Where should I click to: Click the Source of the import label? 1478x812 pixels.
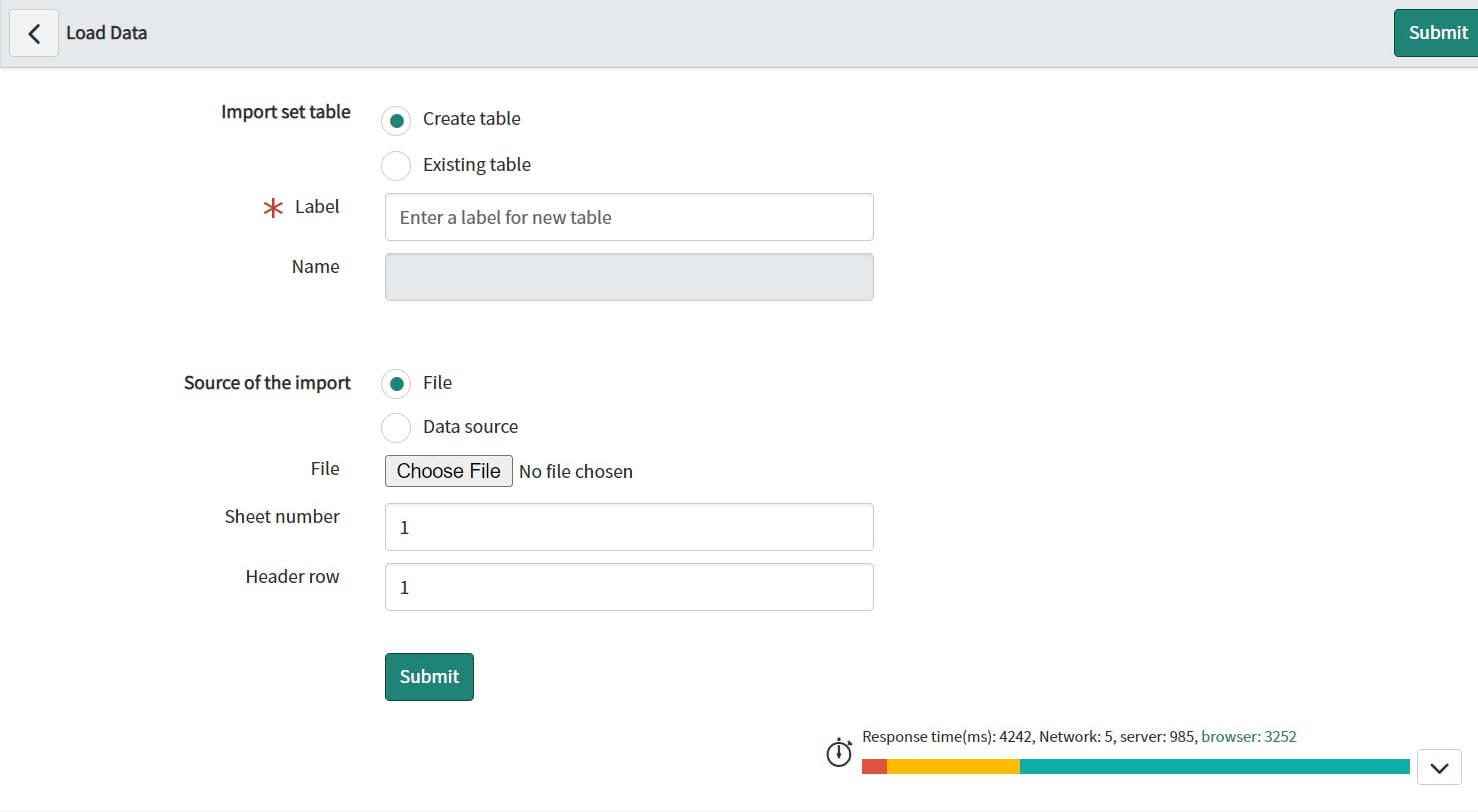pyautogui.click(x=266, y=383)
